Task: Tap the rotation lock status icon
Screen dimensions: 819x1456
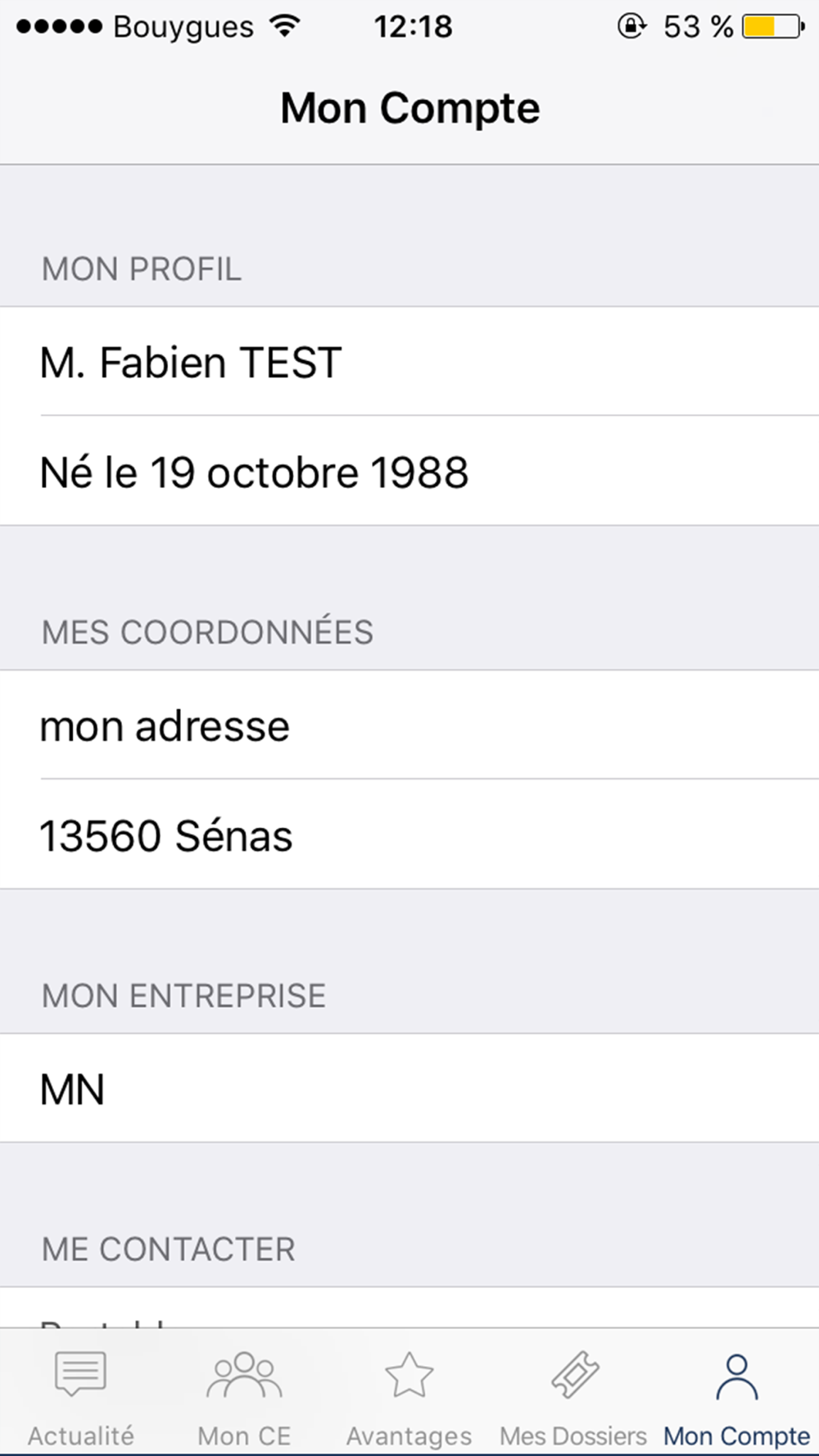Action: pyautogui.click(x=631, y=26)
